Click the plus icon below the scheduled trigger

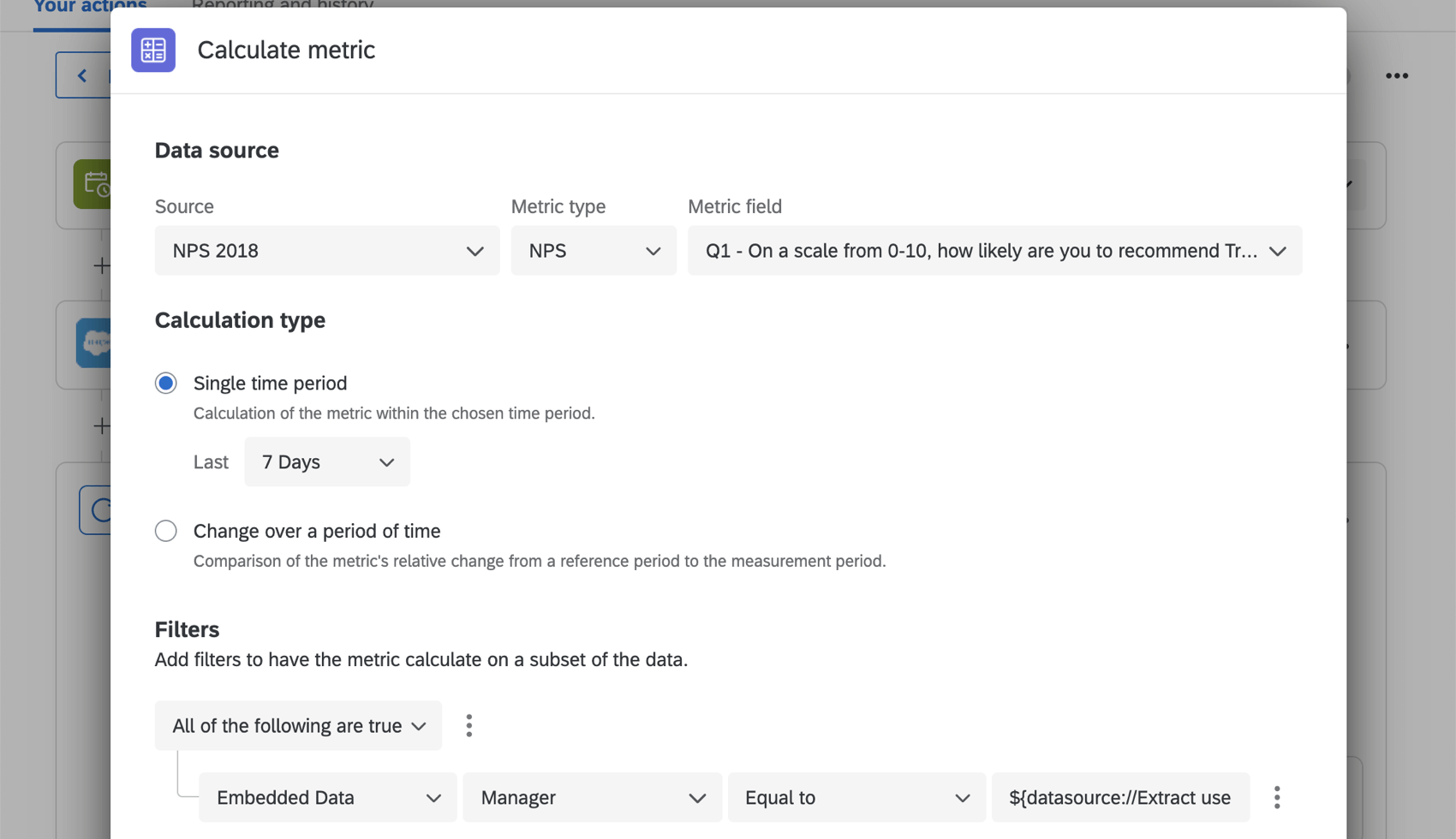point(101,265)
